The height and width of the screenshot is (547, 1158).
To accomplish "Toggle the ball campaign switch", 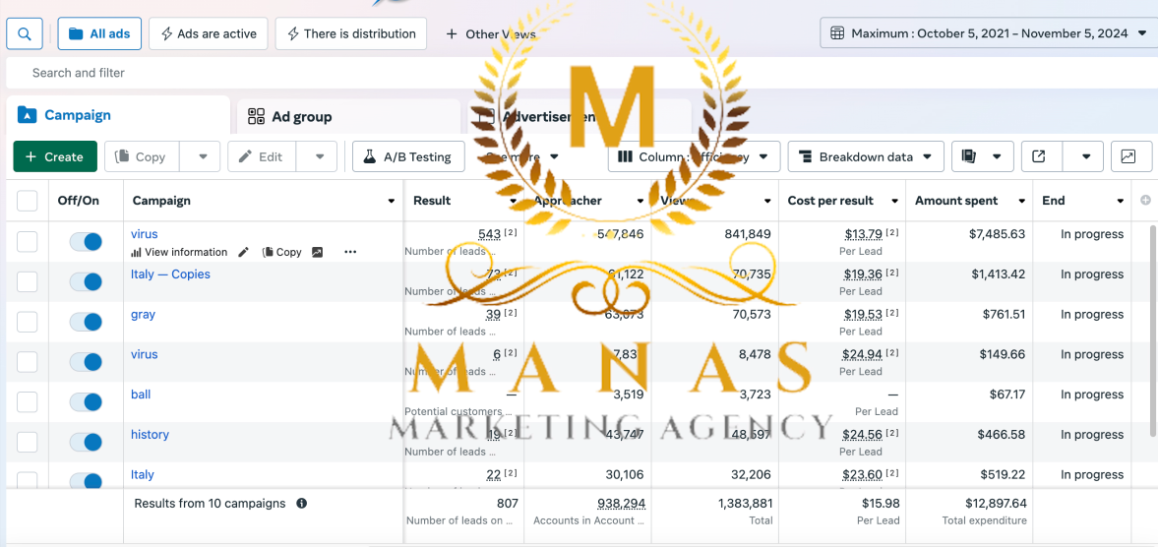I will point(86,402).
